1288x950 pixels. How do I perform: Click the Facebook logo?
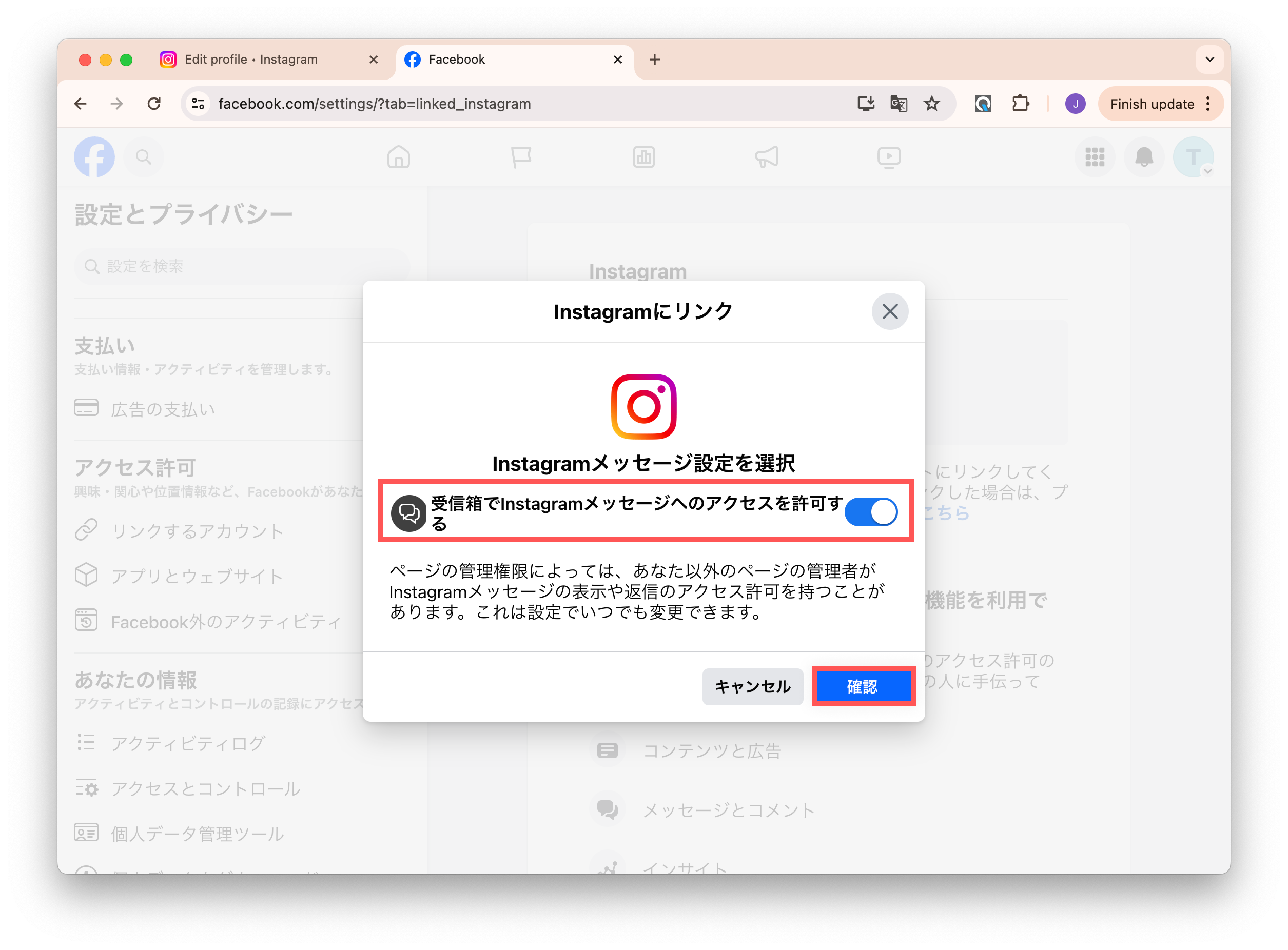tap(94, 157)
